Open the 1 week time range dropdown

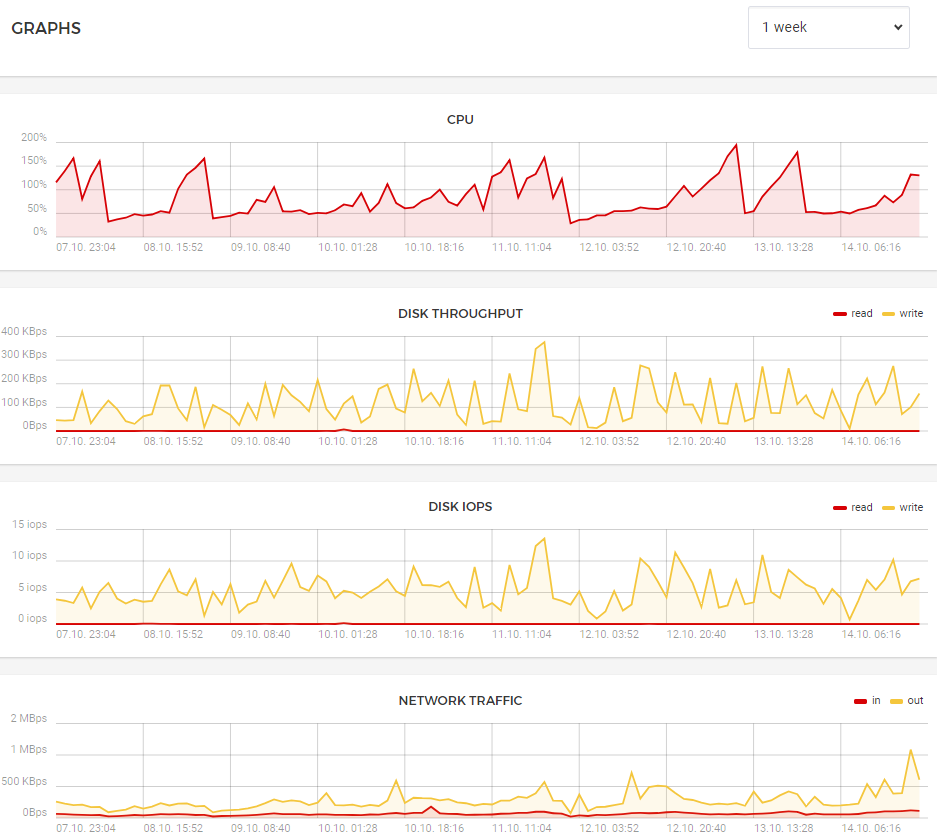click(828, 27)
